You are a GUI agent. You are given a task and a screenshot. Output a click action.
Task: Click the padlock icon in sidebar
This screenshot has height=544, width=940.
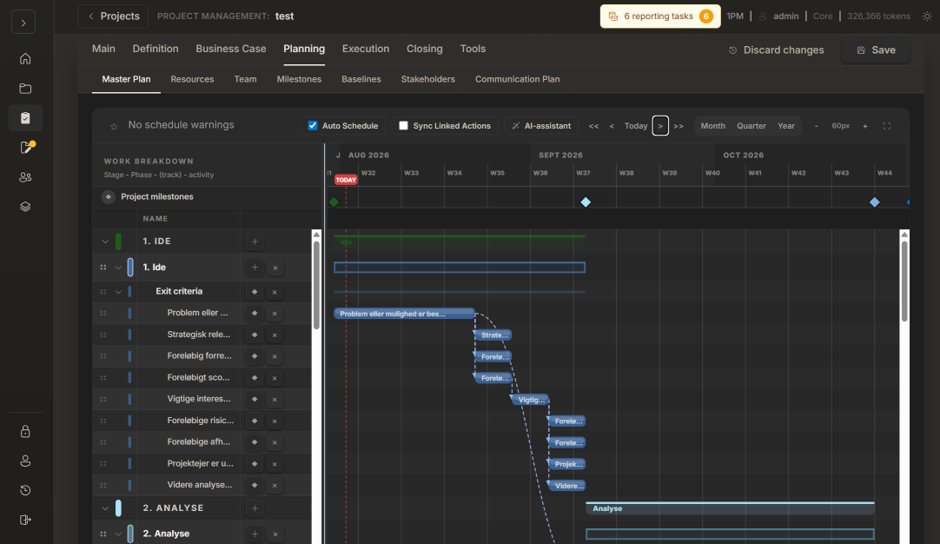[x=25, y=431]
